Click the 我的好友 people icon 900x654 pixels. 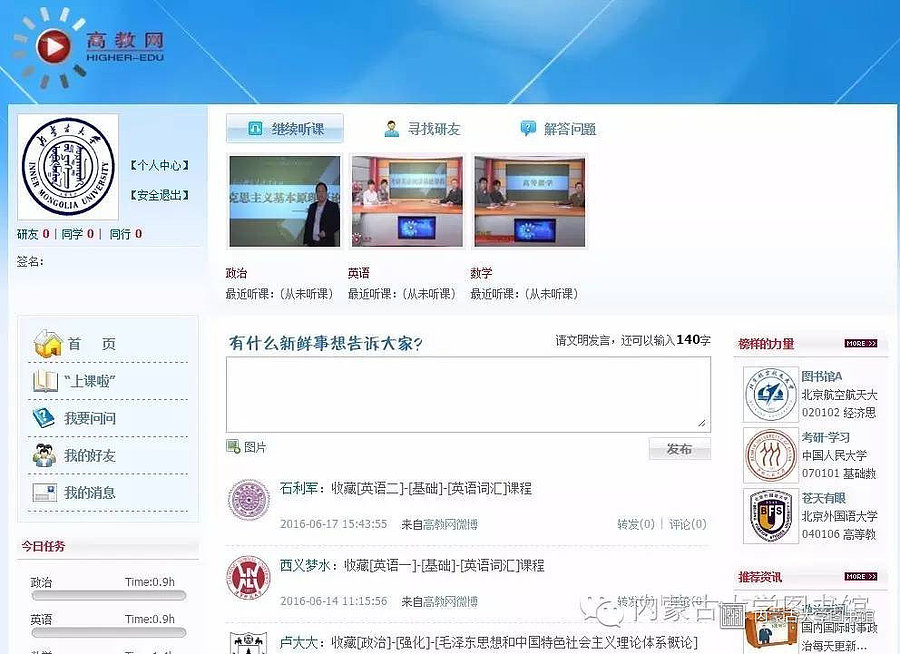(44, 455)
